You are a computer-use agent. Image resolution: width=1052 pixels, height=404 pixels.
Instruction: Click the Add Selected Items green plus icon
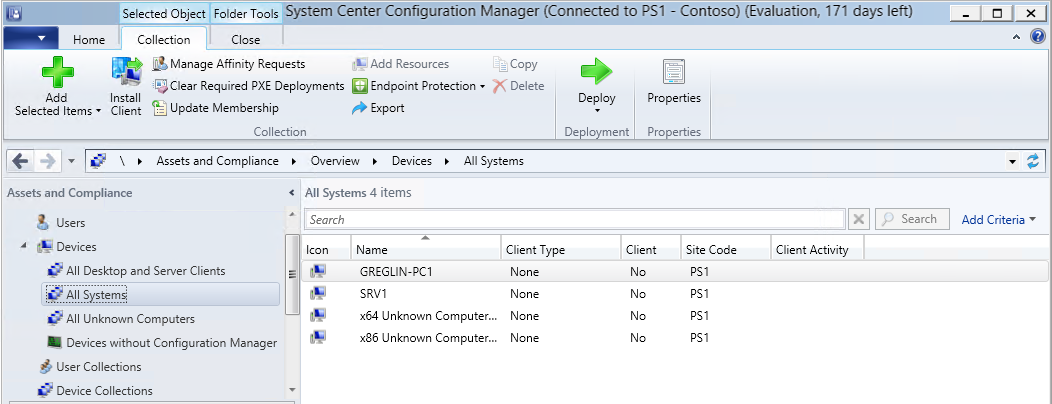pos(57,72)
